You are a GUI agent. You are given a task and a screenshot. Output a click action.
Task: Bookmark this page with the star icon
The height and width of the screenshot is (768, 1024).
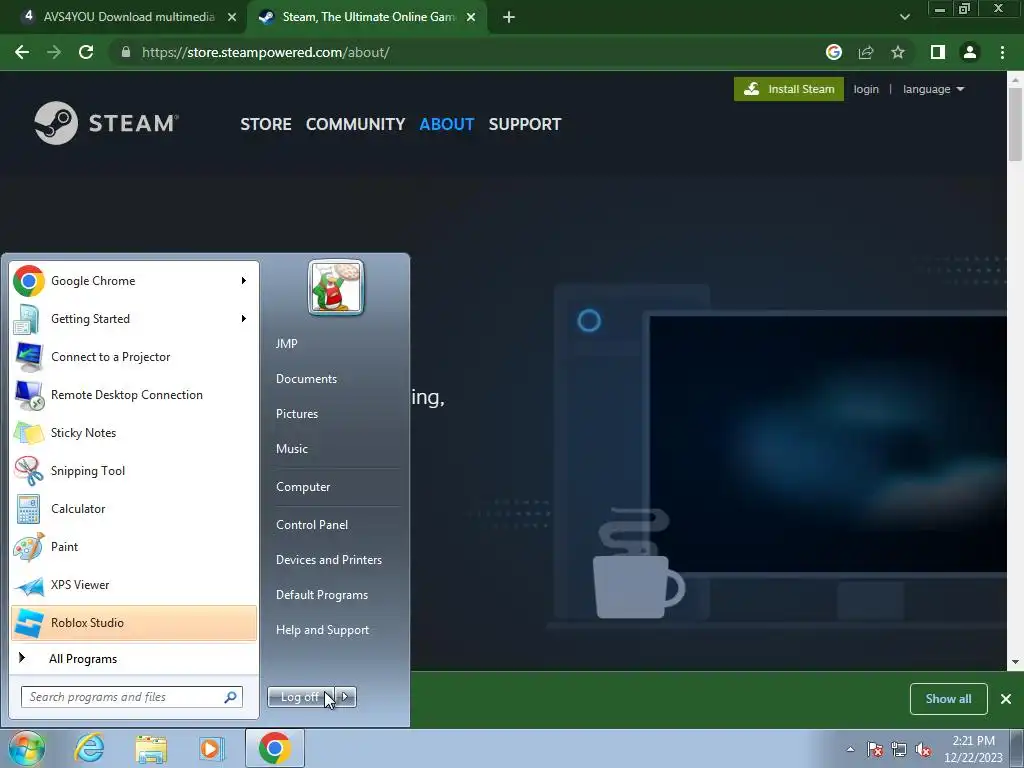point(898,52)
